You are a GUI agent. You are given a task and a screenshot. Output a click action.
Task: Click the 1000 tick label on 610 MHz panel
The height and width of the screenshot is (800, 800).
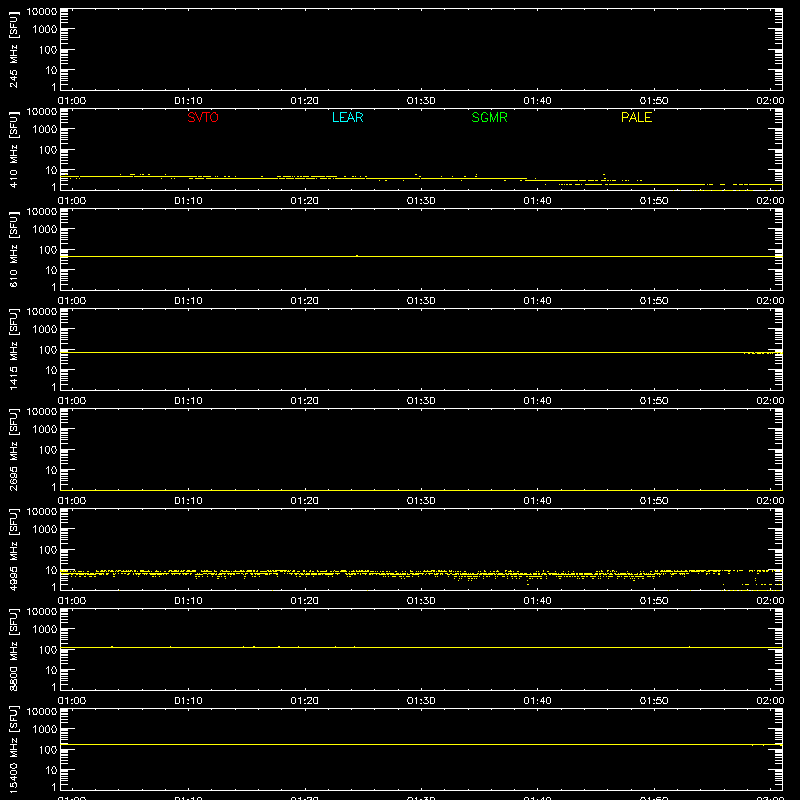[x=44, y=229]
